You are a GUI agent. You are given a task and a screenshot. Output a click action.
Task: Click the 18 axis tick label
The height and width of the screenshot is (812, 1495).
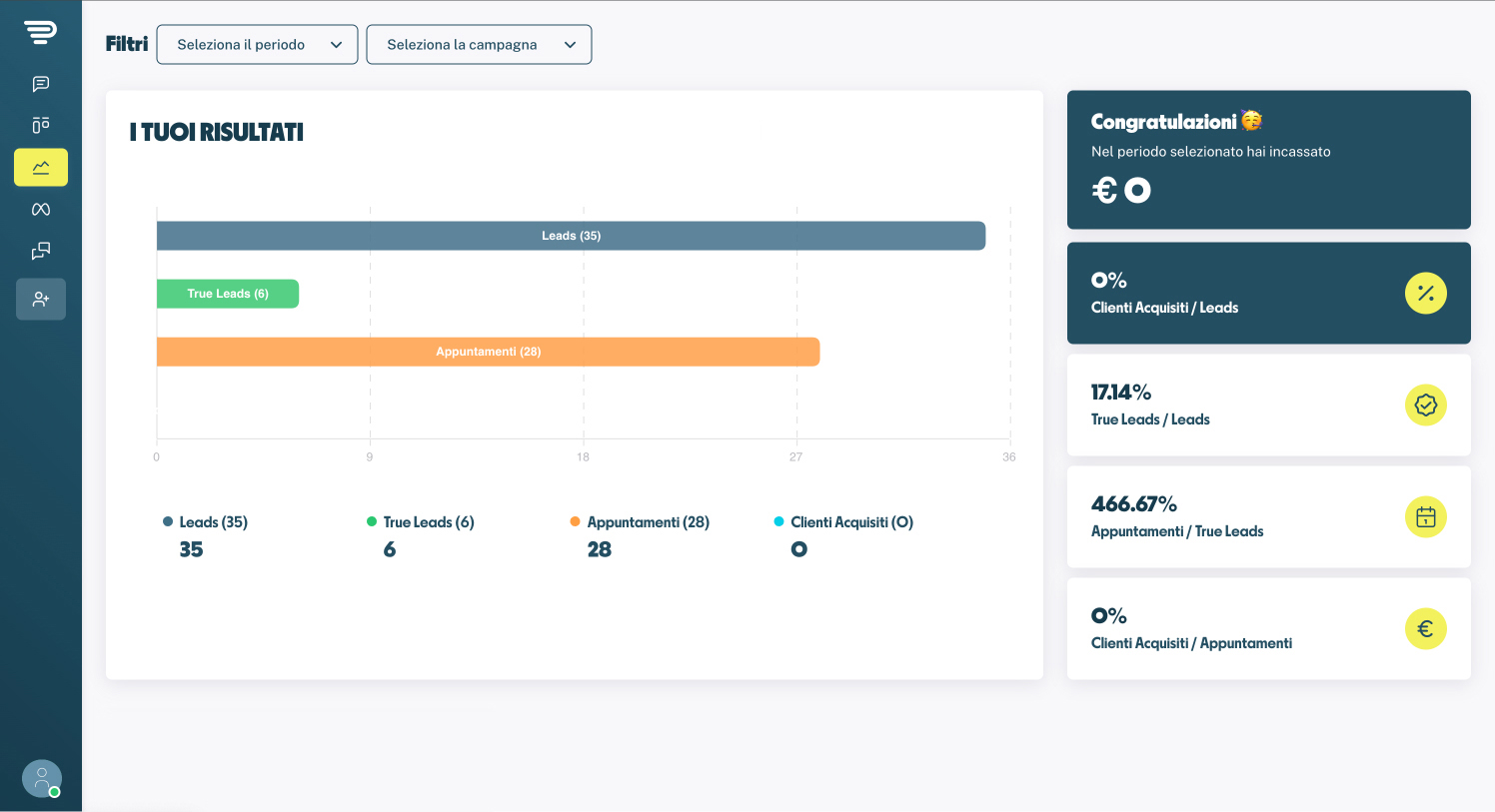pos(583,456)
